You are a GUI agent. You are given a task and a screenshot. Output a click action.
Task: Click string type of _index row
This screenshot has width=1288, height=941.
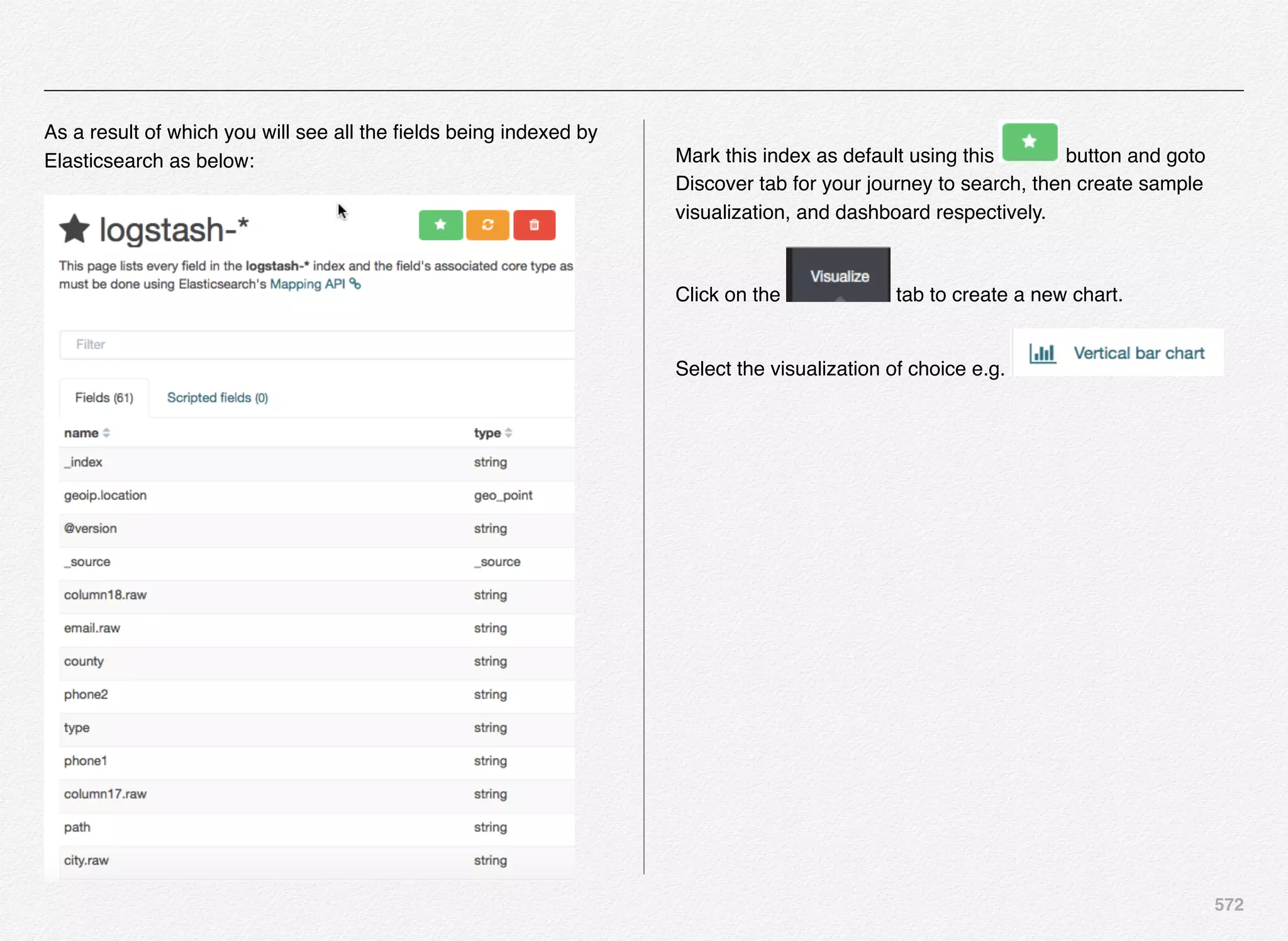[491, 462]
